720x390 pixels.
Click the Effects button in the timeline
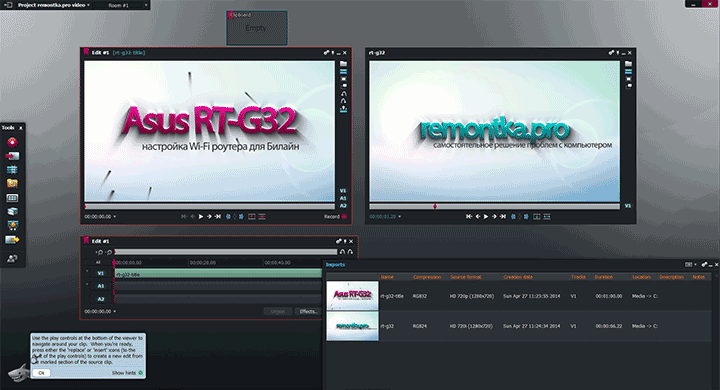(308, 311)
